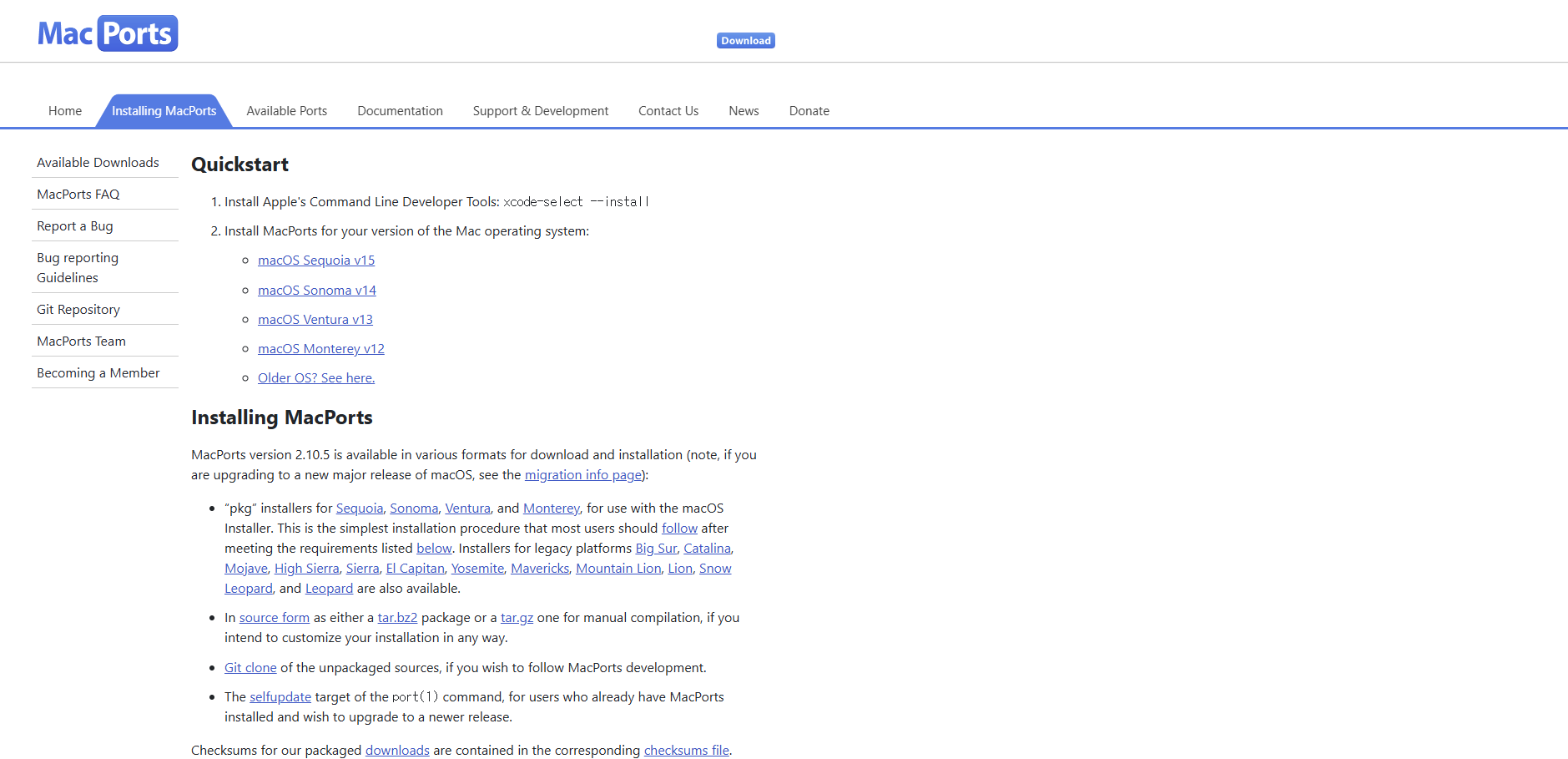Open the packaged downloads link
1568x759 pixels.
397,751
